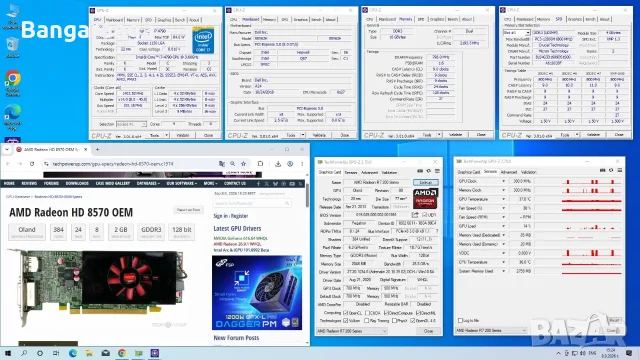The height and width of the screenshot is (360, 640).
Task: Click Report an Error button on webpage
Action: point(188,210)
